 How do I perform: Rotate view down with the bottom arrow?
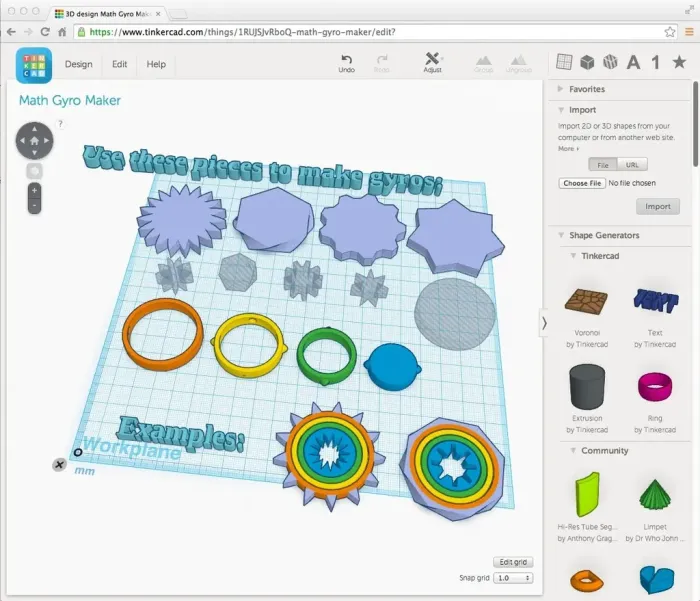34,153
